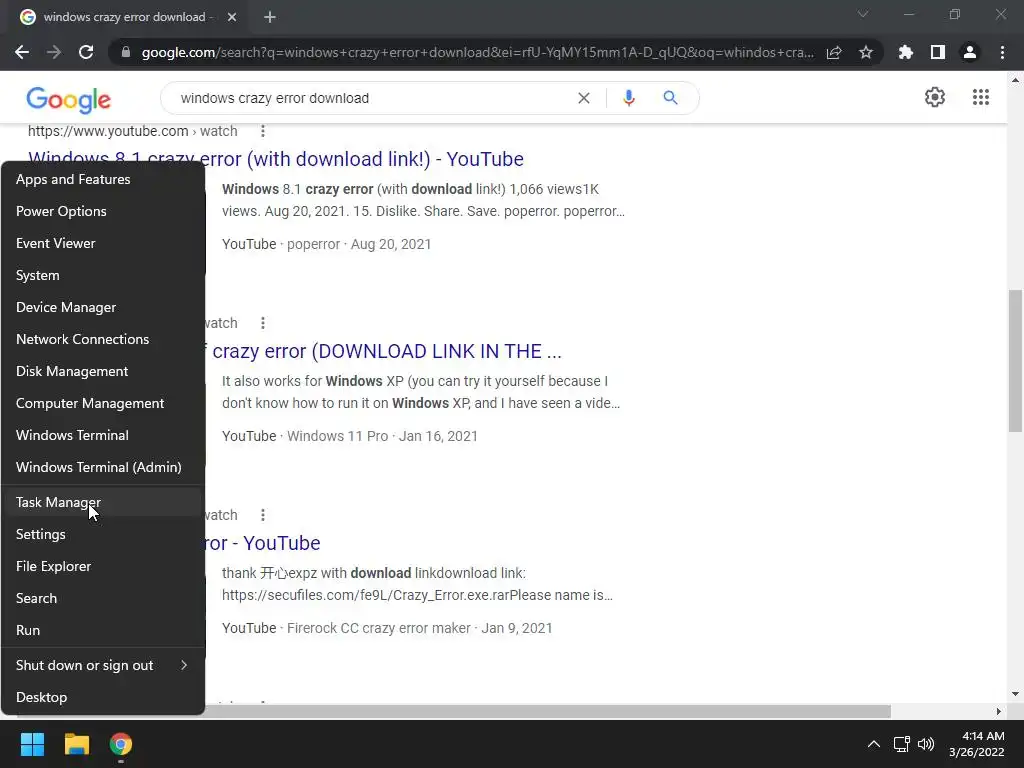Click the share page icon in address bar
1024x768 pixels.
(x=834, y=52)
